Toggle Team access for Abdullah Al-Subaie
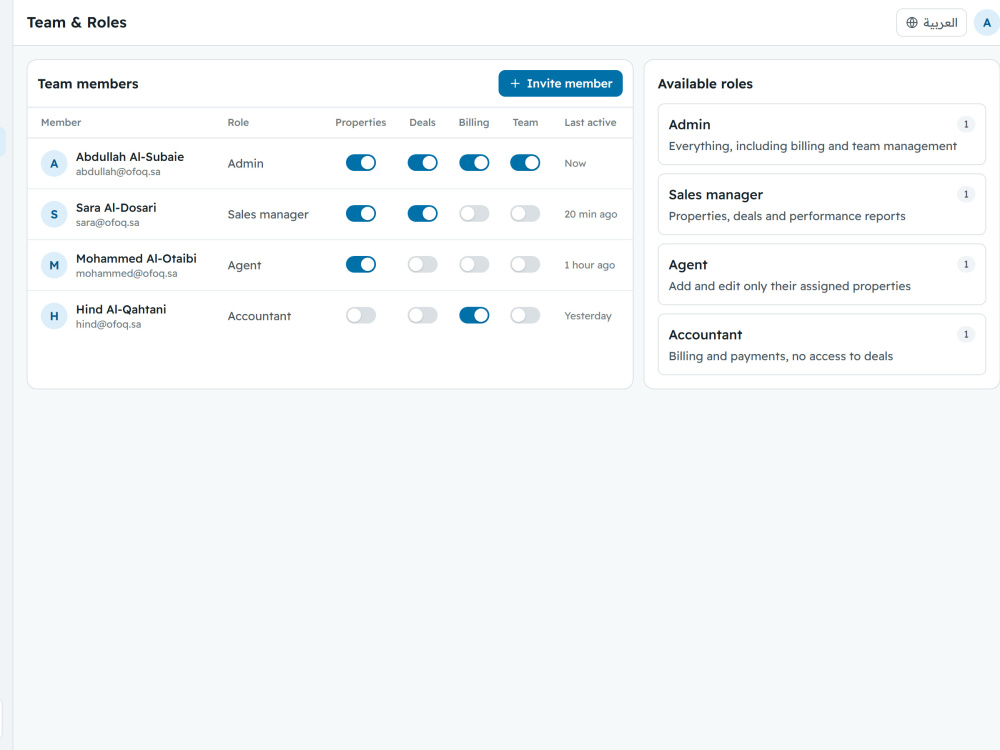Screen dimensions: 1000x750 [526, 163]
